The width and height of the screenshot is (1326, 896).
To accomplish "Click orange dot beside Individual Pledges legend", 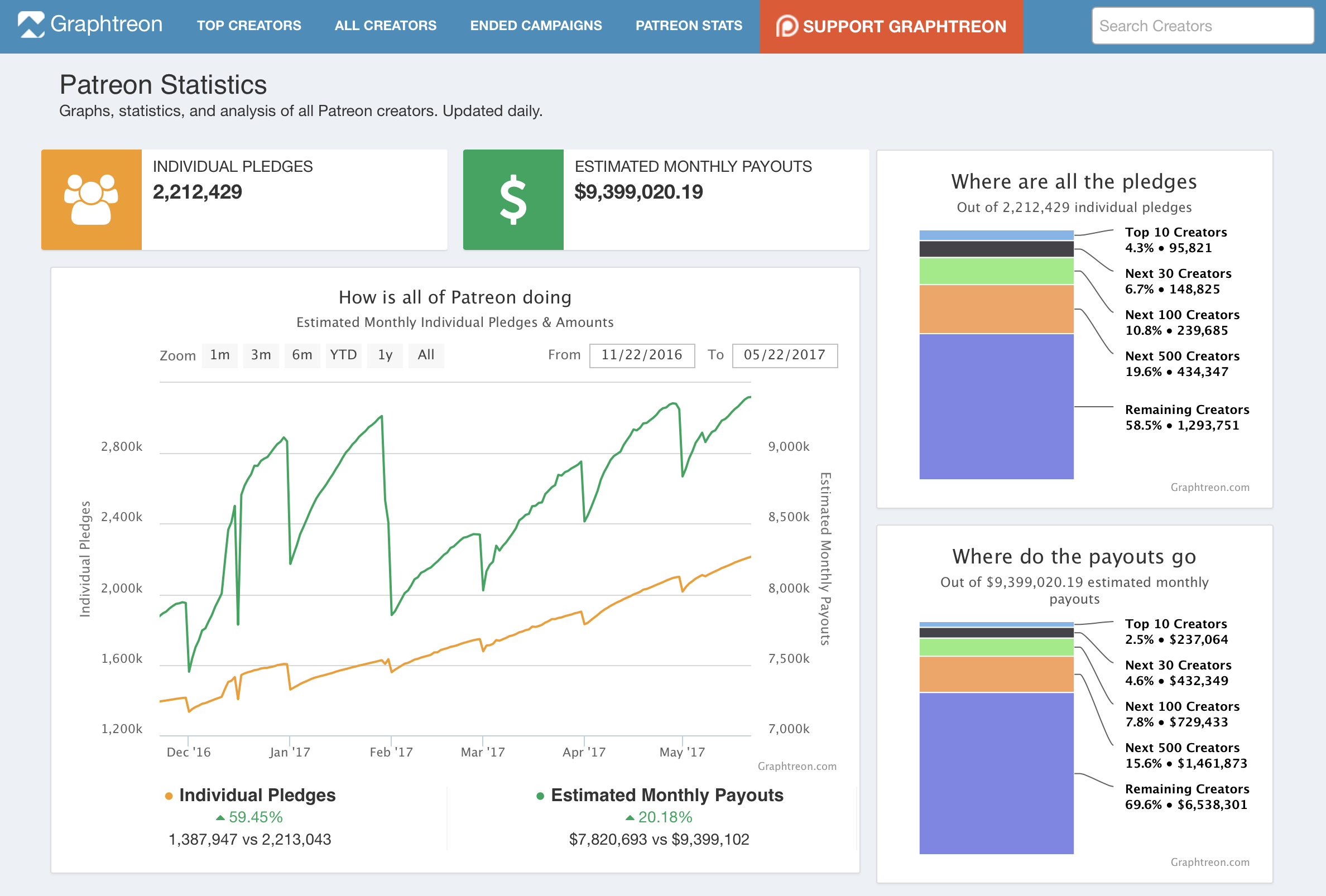I will (169, 796).
